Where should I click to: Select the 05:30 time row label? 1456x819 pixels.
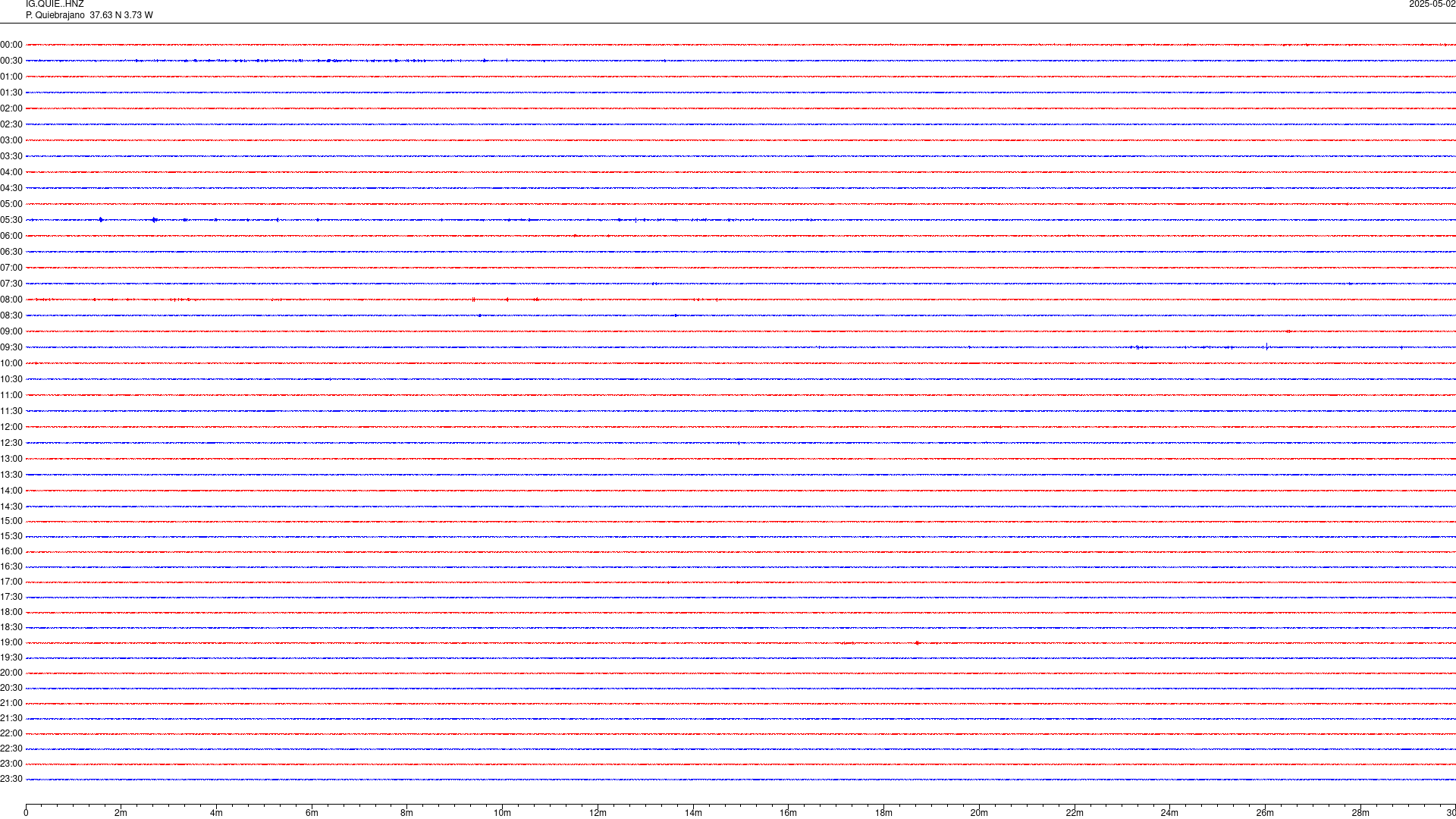(x=11, y=220)
